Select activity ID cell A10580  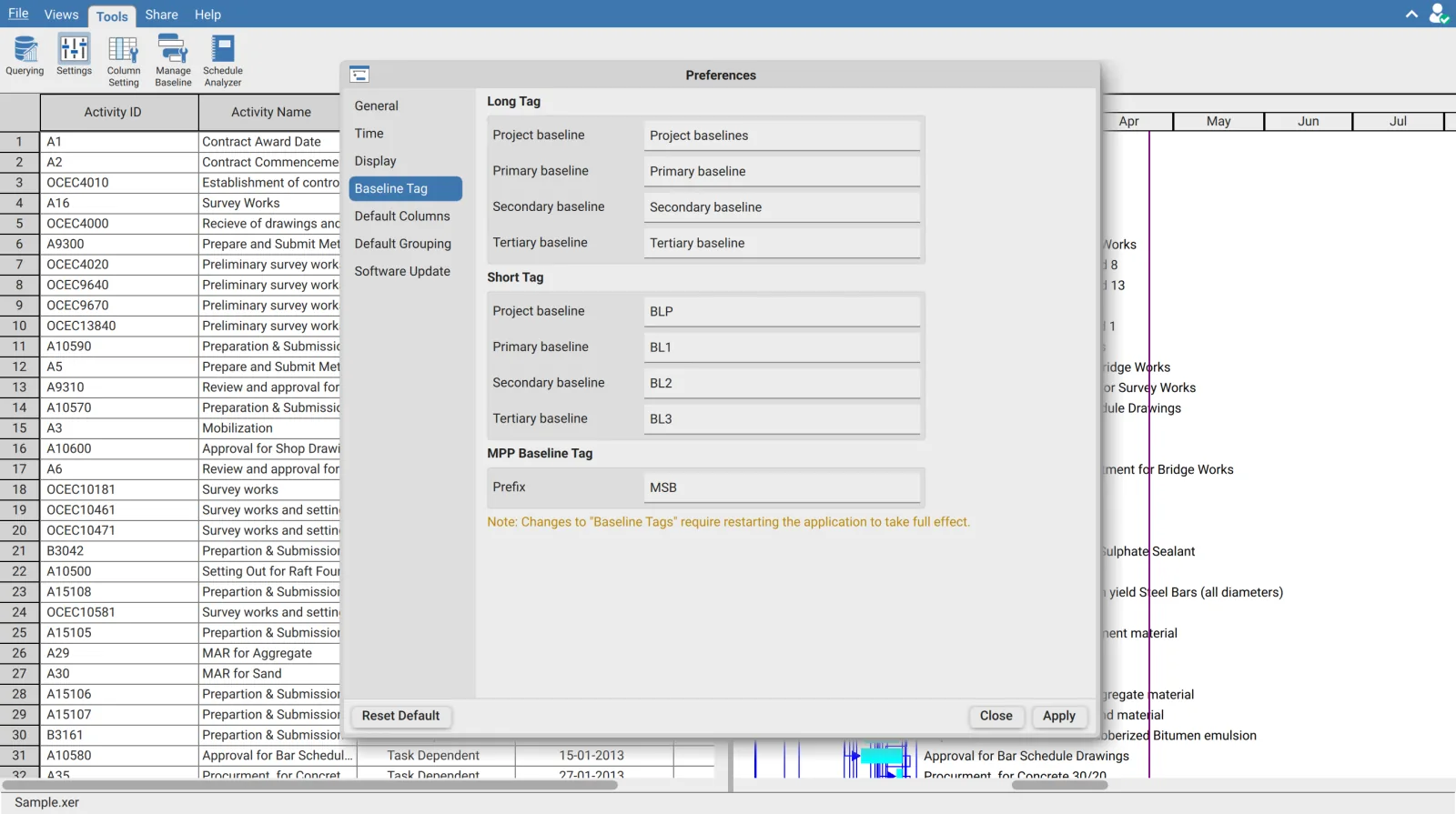pos(119,756)
